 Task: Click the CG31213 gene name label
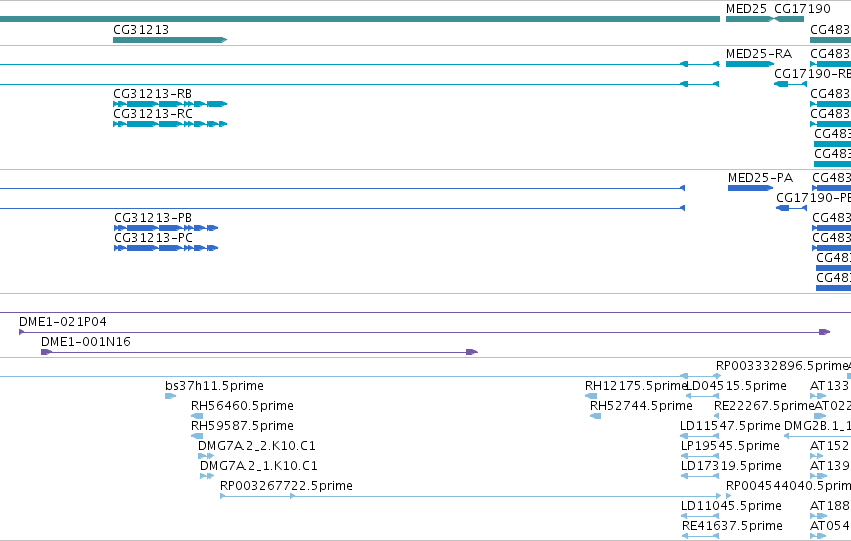coord(141,30)
